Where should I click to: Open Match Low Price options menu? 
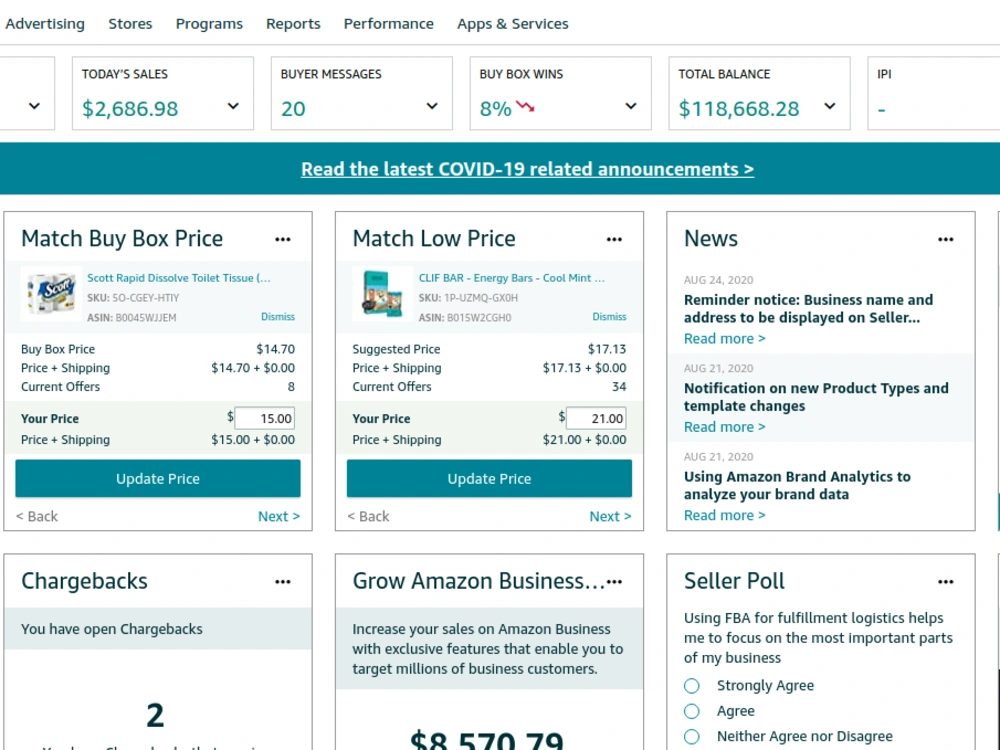click(x=614, y=240)
